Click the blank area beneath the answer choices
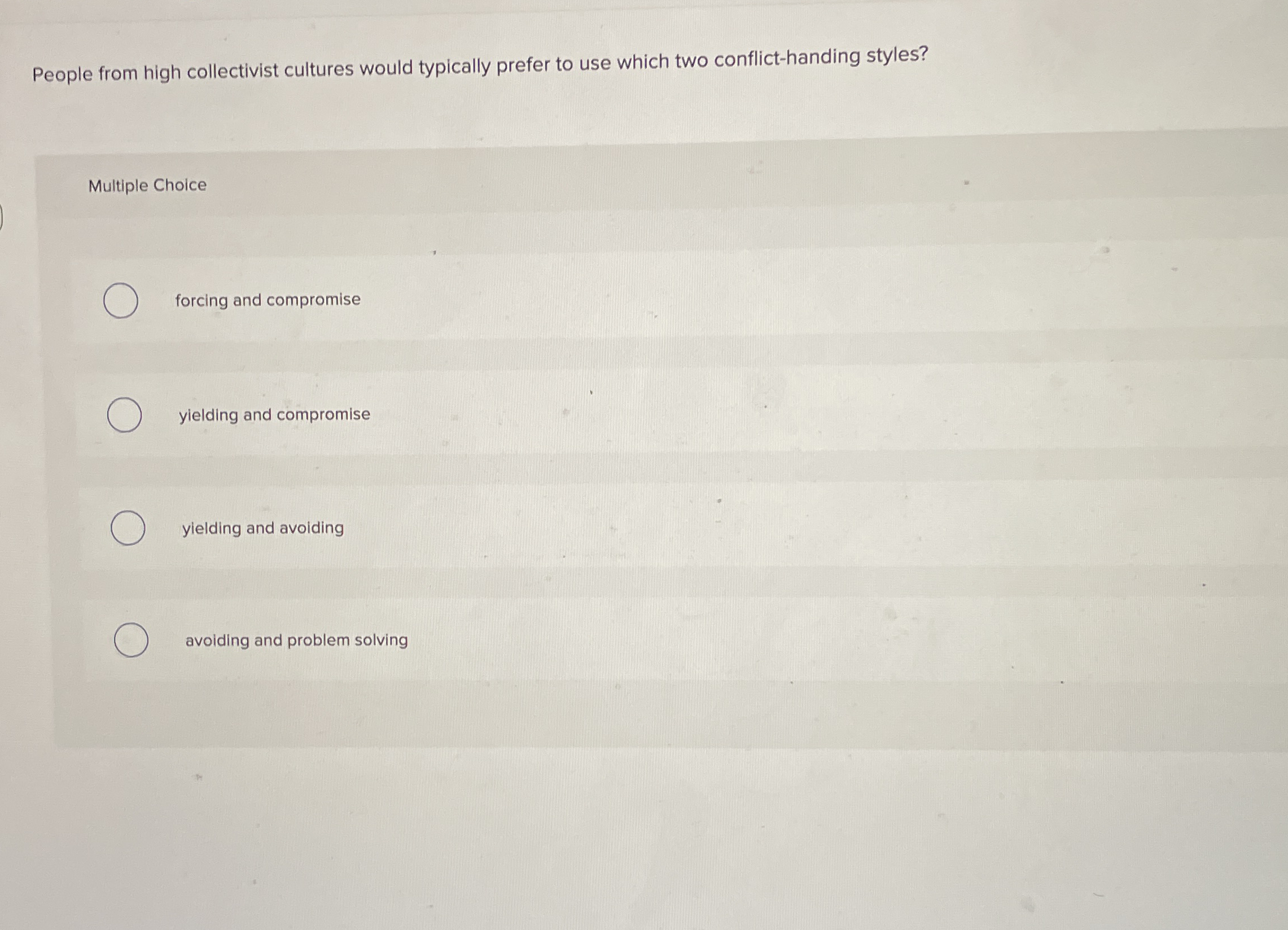The height and width of the screenshot is (930, 1288). [x=625, y=823]
